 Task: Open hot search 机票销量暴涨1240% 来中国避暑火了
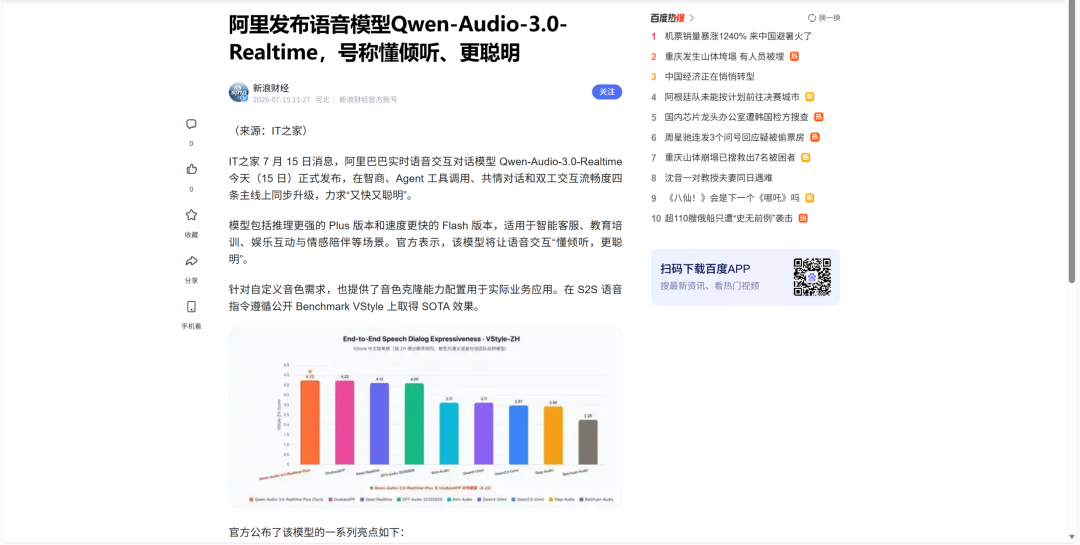(x=738, y=36)
